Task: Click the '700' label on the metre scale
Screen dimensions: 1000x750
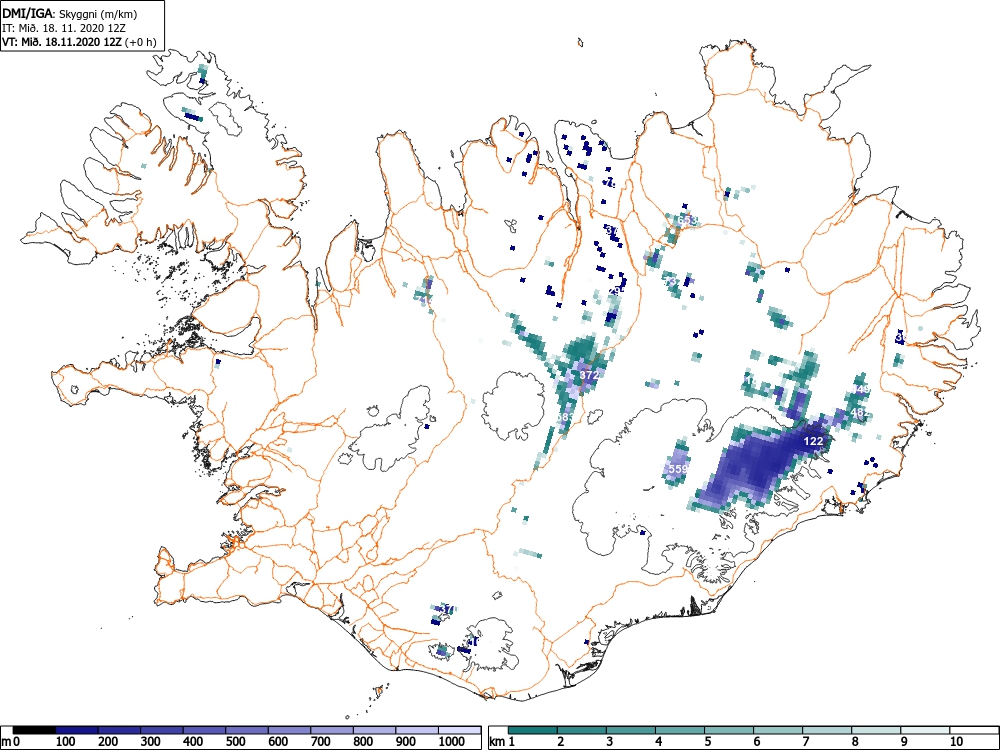Action: [x=321, y=742]
